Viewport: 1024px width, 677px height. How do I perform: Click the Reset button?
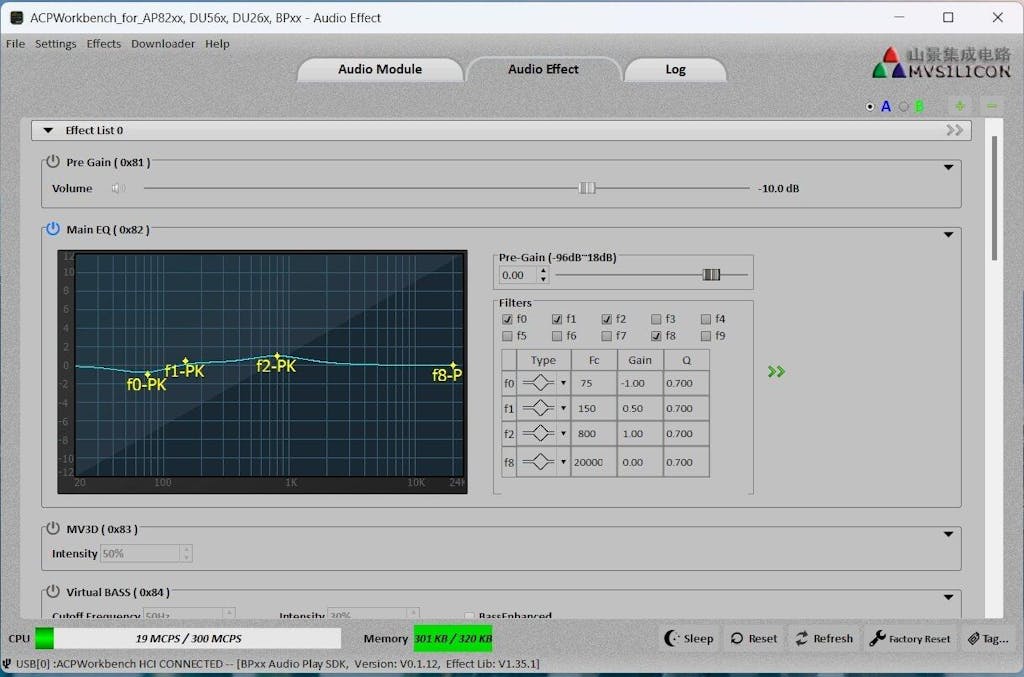(x=753, y=638)
